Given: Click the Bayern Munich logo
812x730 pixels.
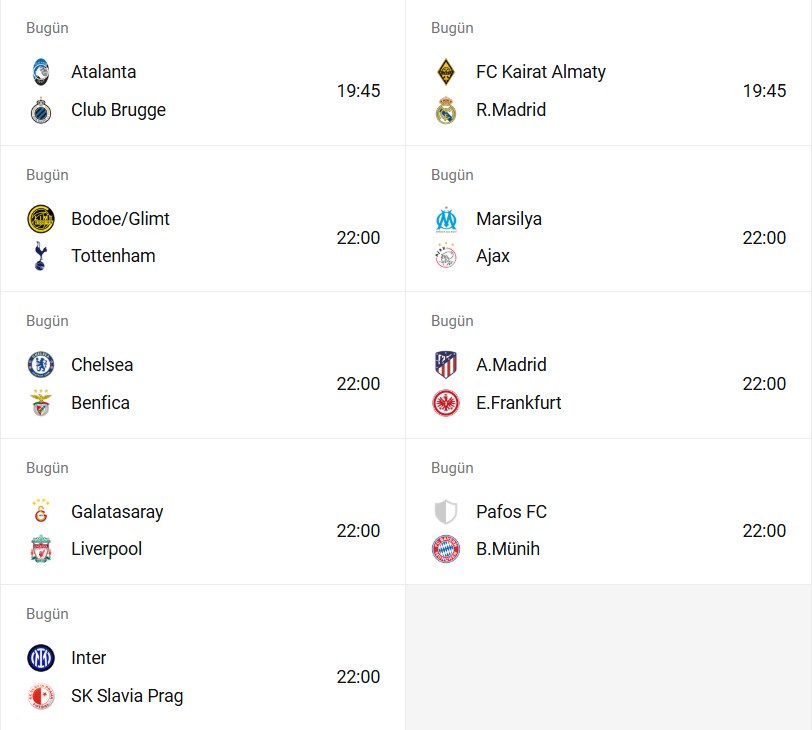Looking at the screenshot, I should (x=446, y=549).
